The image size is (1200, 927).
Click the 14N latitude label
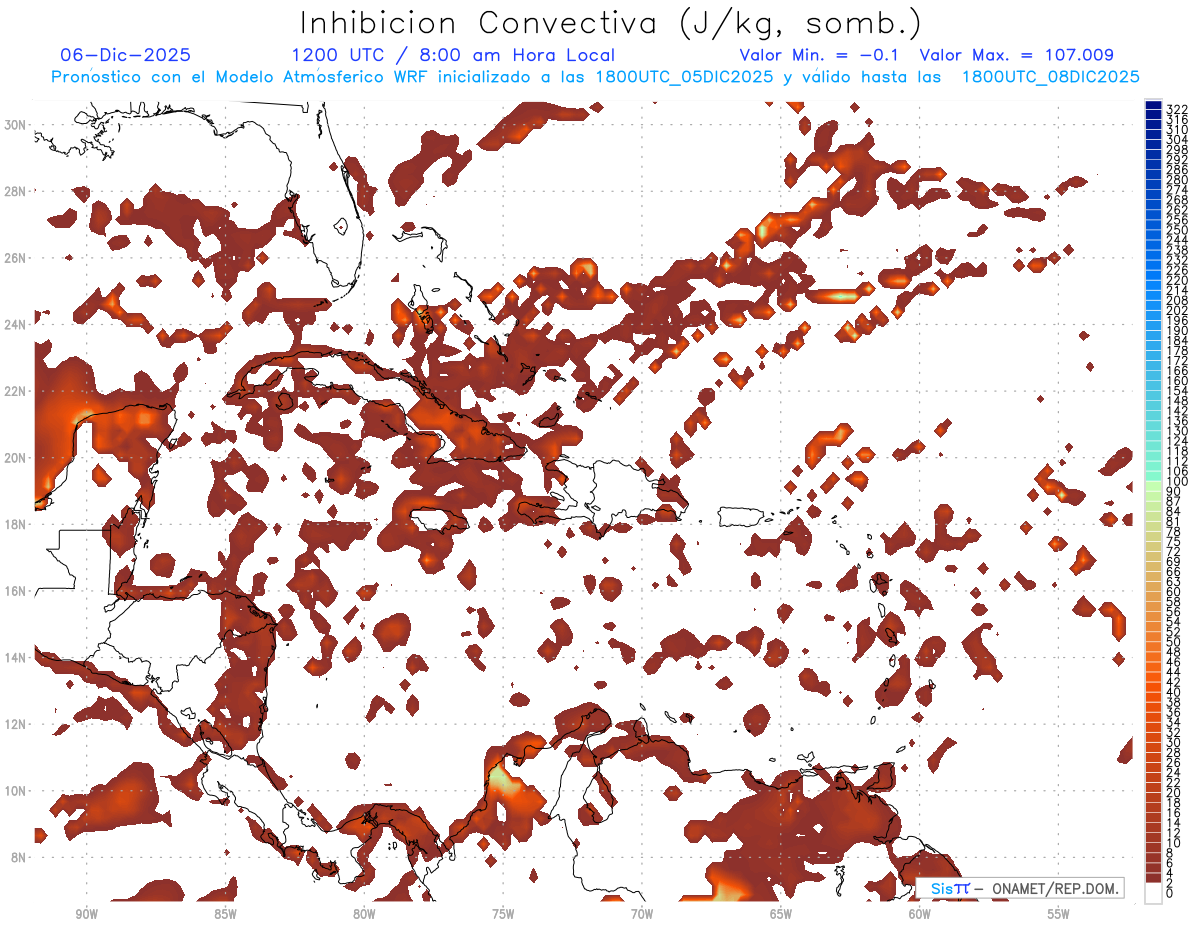[14, 658]
